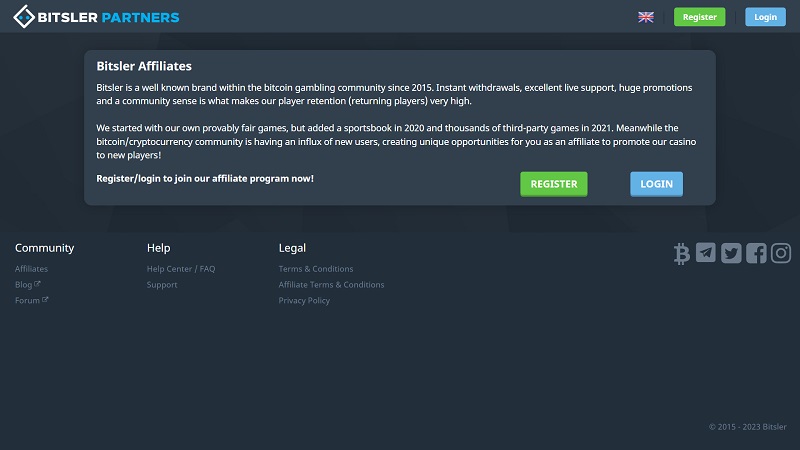
Task: Open the plain Terms & Conditions link
Action: pos(316,269)
